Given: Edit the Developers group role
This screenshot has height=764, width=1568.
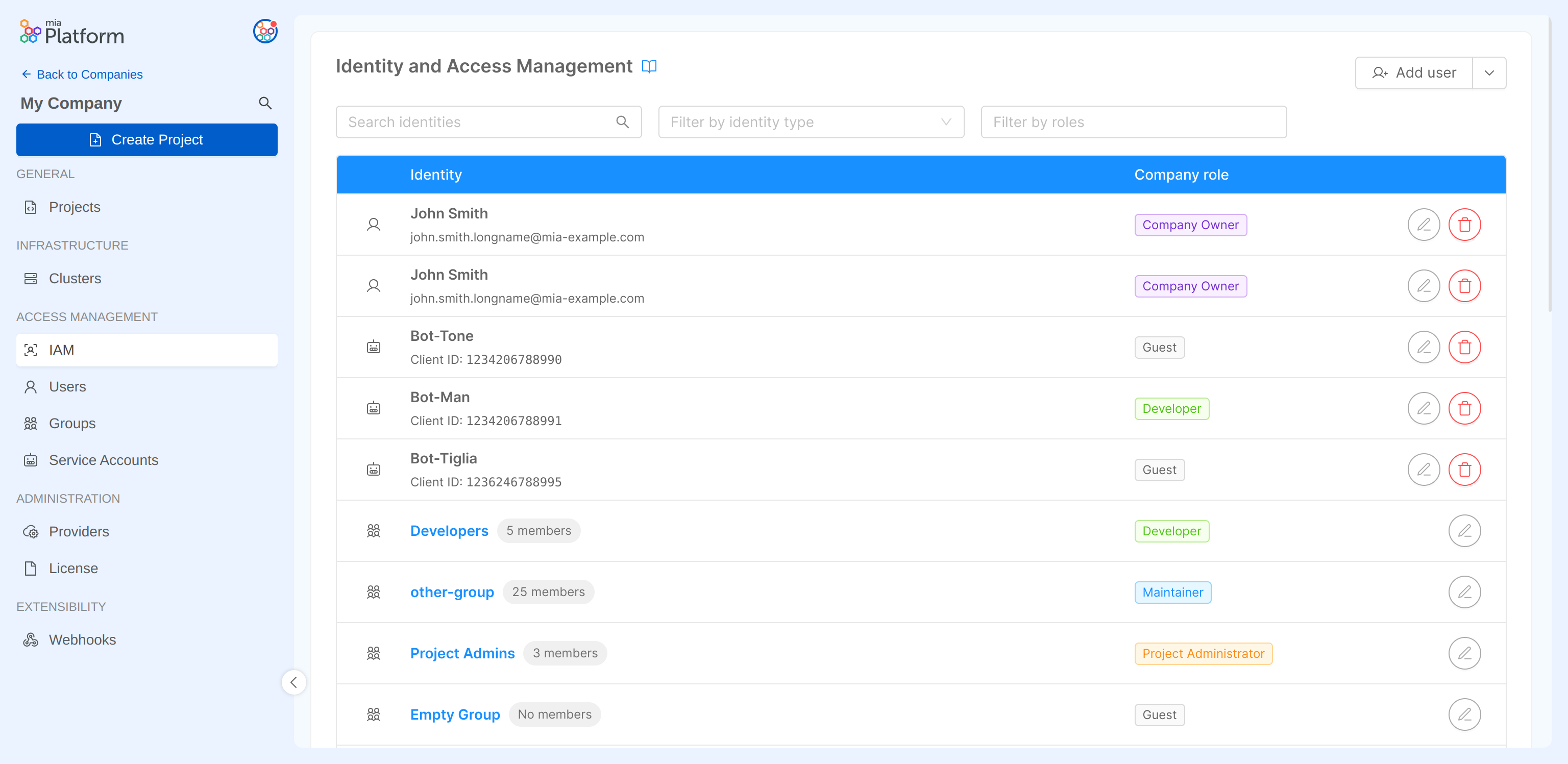Looking at the screenshot, I should pyautogui.click(x=1464, y=531).
